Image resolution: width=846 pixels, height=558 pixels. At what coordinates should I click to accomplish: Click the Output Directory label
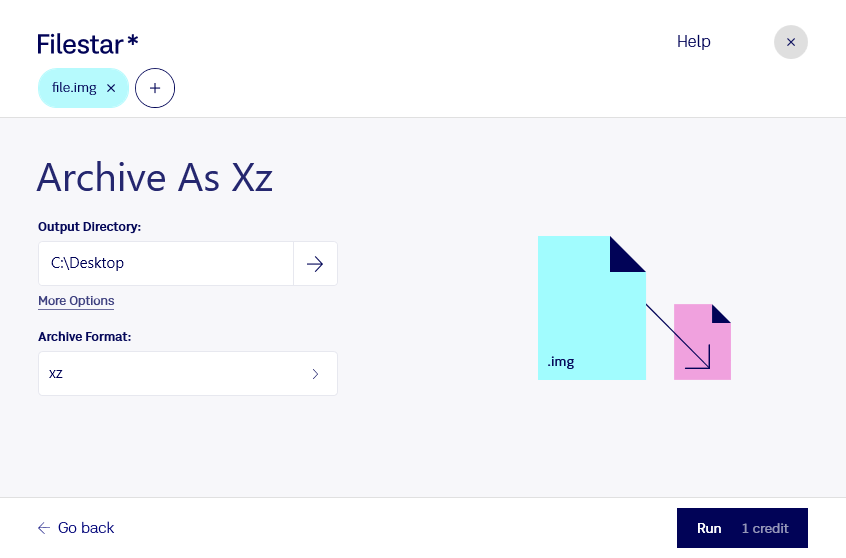(x=89, y=227)
